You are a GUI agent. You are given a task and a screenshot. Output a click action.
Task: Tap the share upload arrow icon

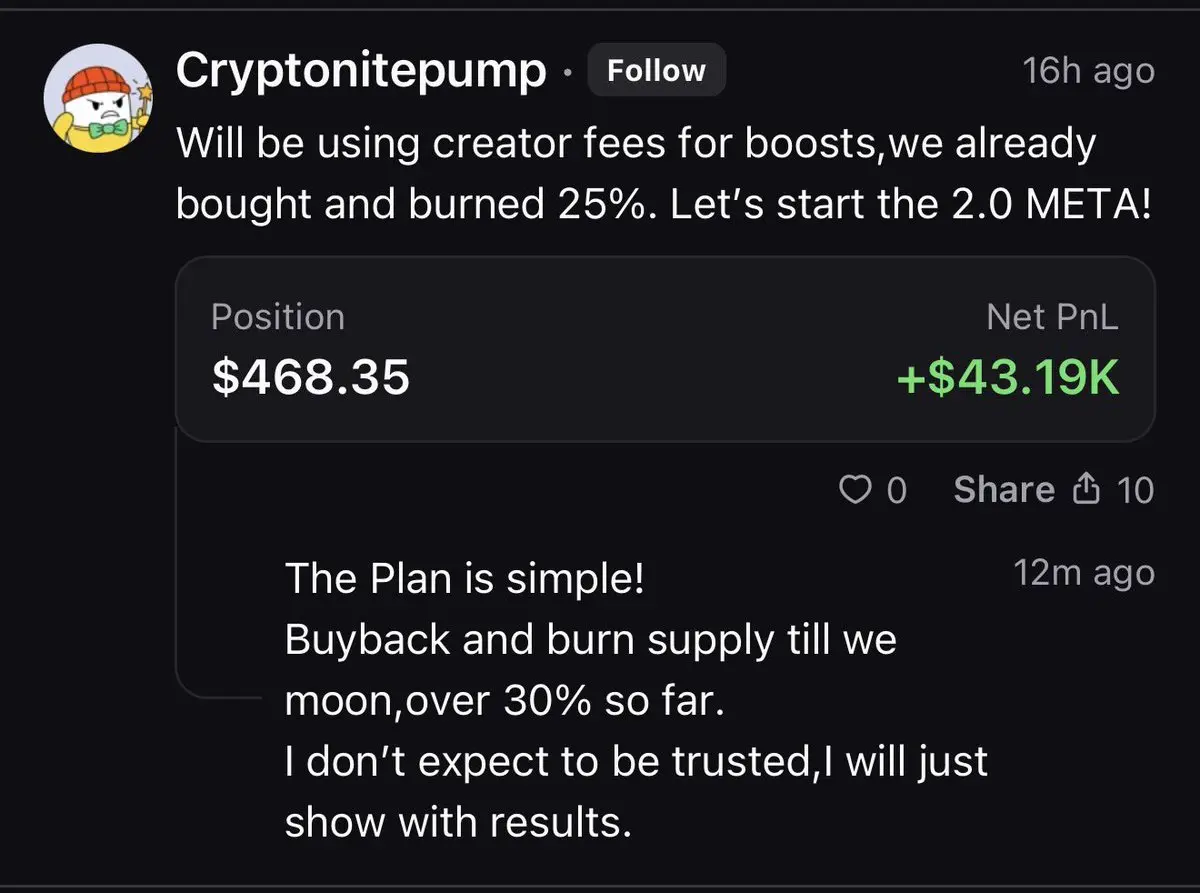(1086, 489)
